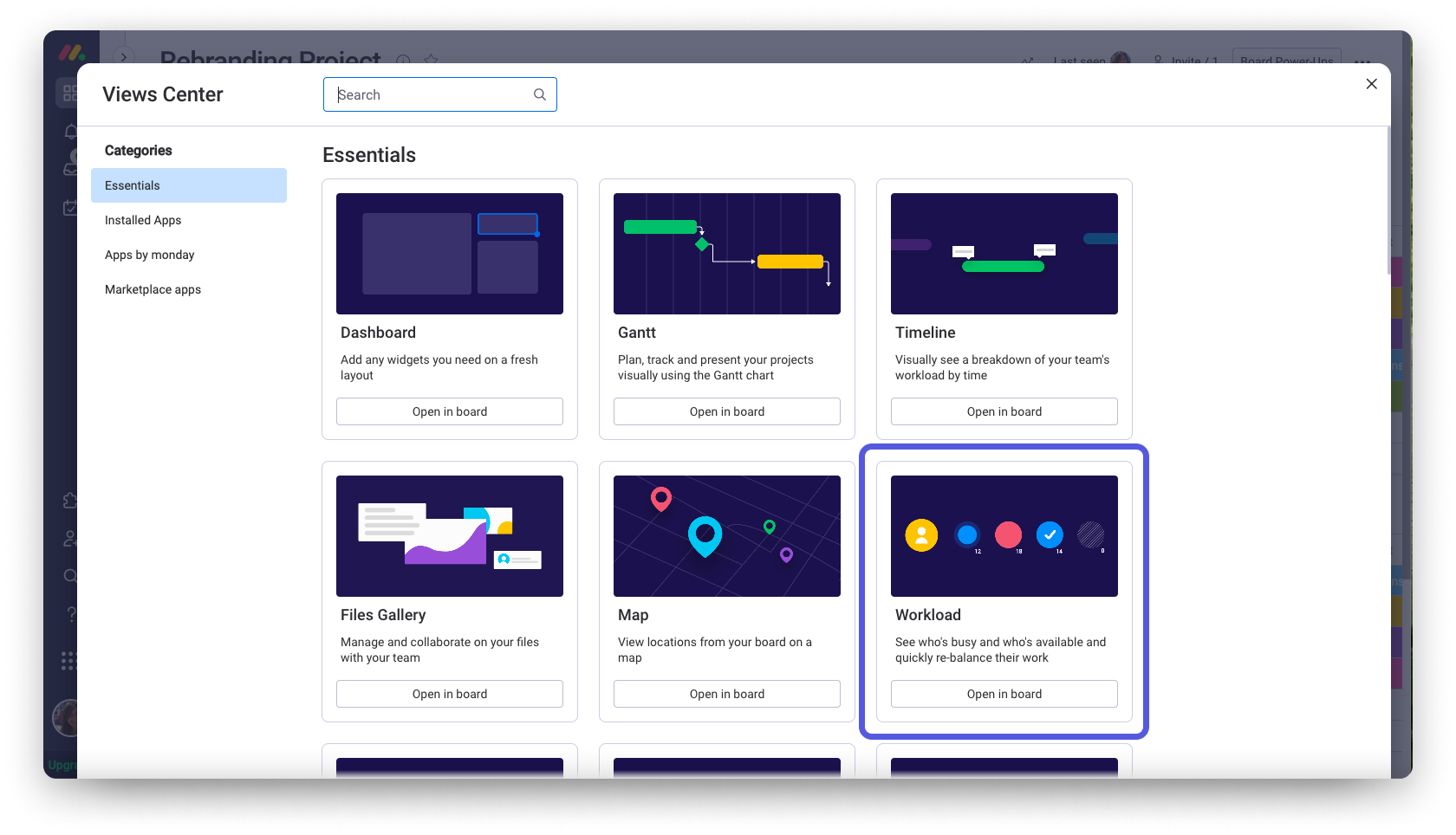Go to the Marketplace apps category
The image size is (1456, 835).
189,289
